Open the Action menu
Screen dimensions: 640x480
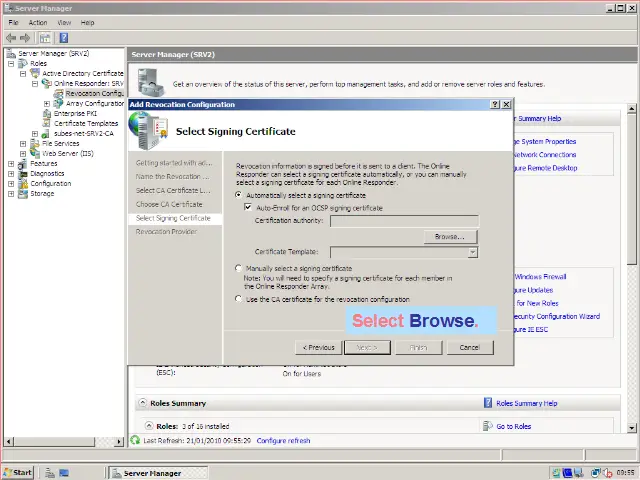pos(38,22)
